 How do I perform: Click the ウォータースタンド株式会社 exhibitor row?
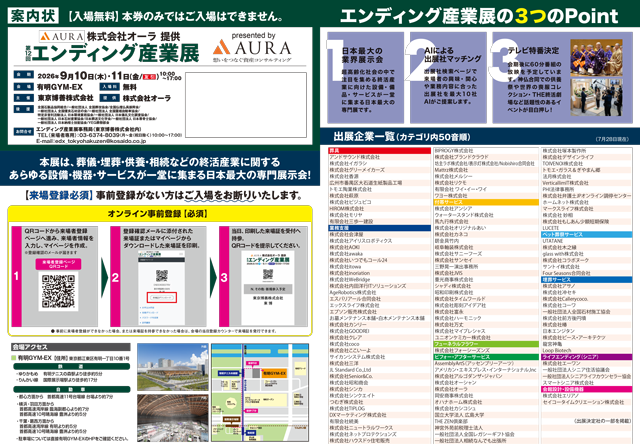486,215
